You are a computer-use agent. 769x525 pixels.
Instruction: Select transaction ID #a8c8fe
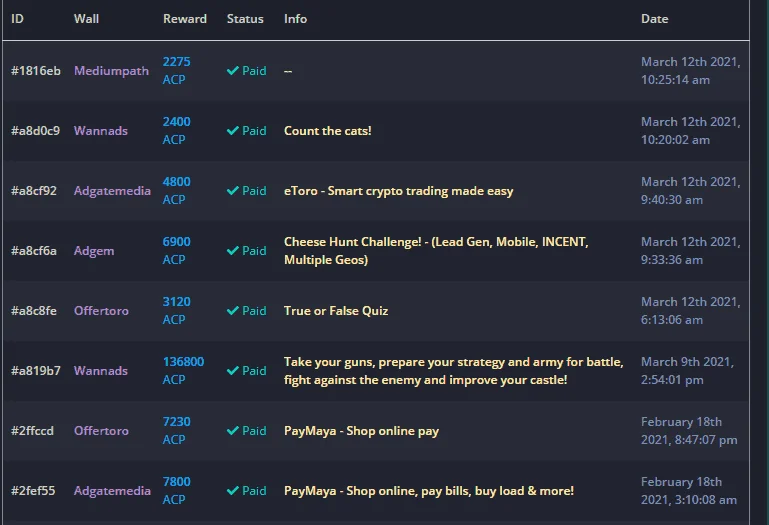pyautogui.click(x=34, y=311)
